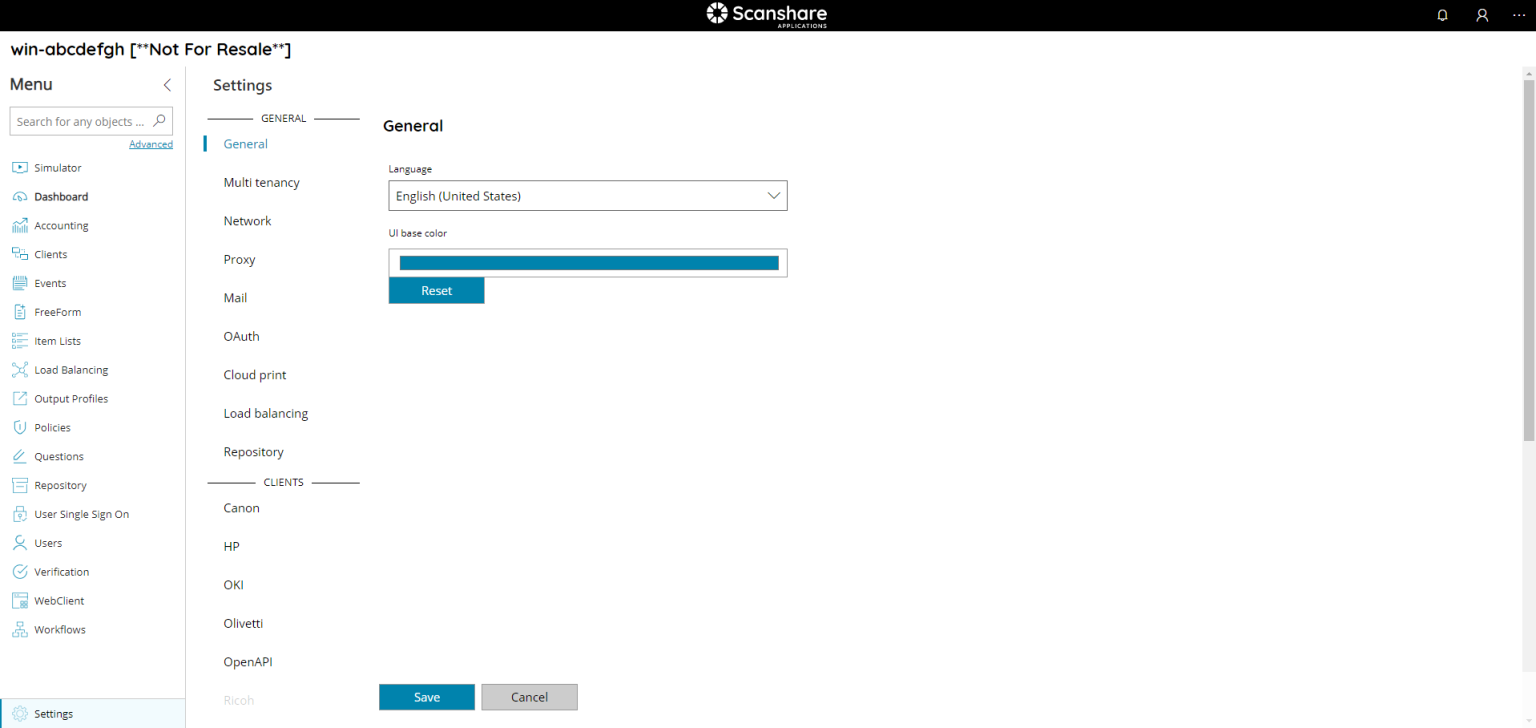Image resolution: width=1536 pixels, height=728 pixels.
Task: Open the FreeForm document icon
Action: [x=19, y=312]
